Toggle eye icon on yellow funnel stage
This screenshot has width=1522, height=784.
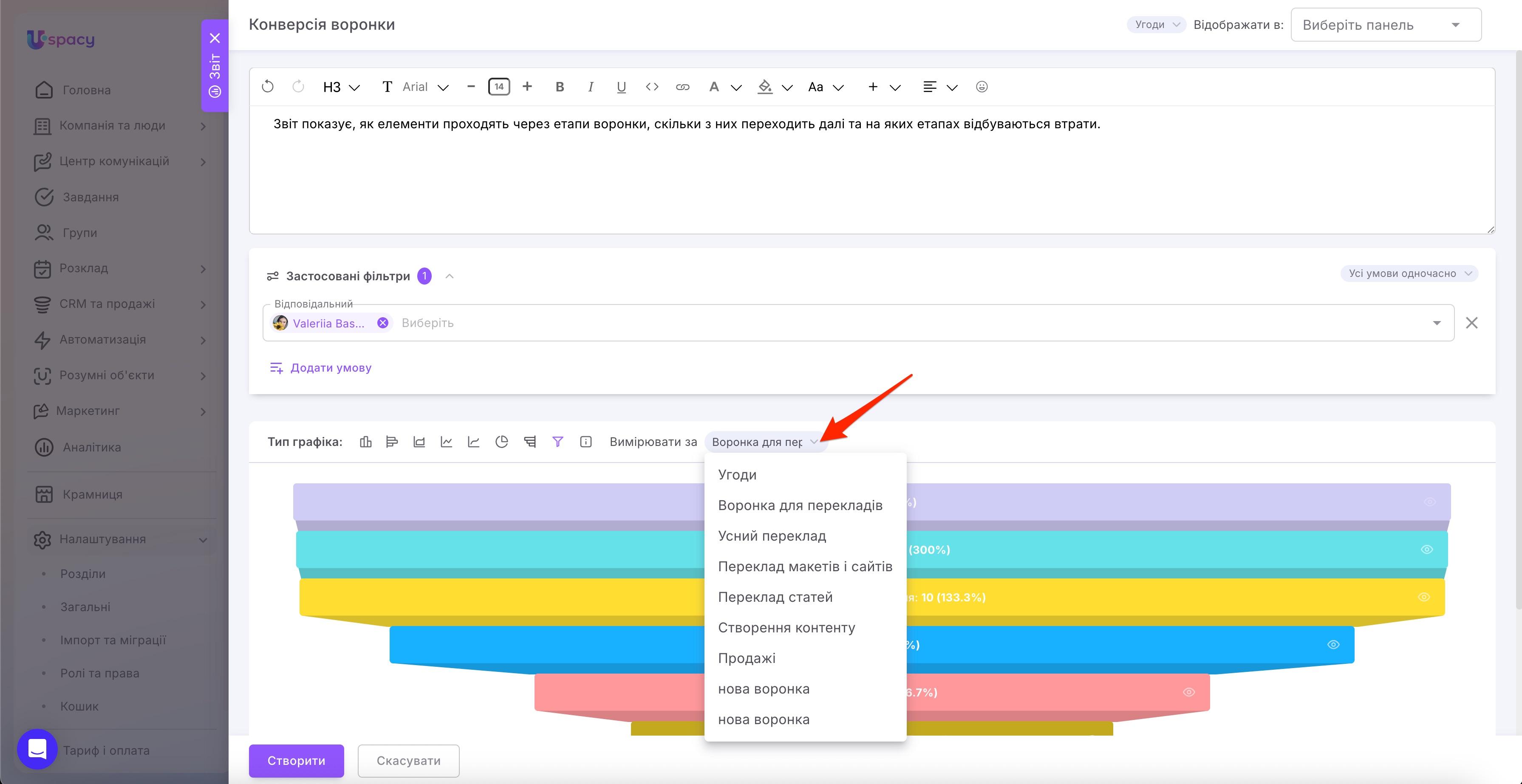[x=1424, y=597]
